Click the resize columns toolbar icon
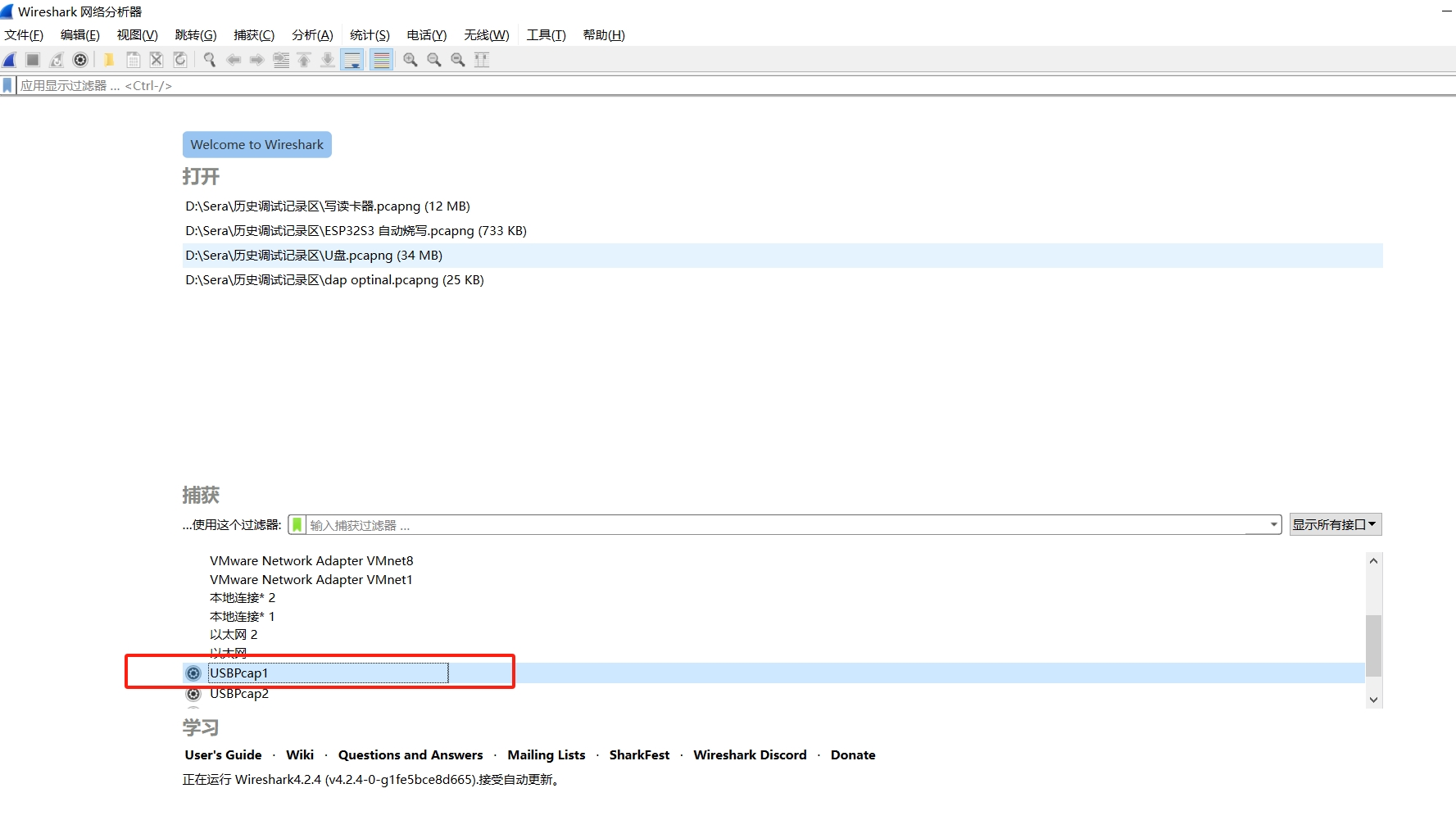Screen dimensions: 1456x820 (482, 60)
